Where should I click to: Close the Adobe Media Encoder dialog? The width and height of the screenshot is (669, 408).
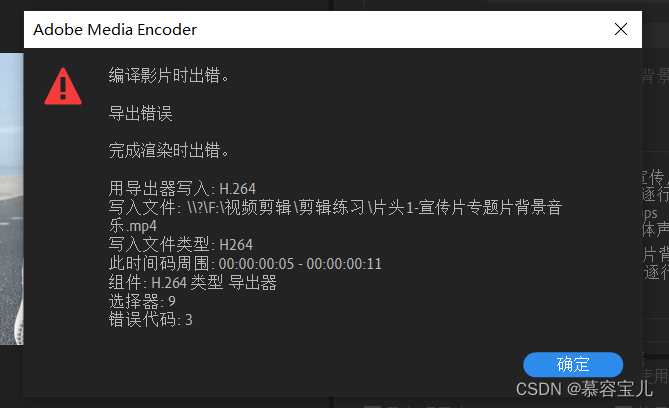click(621, 29)
